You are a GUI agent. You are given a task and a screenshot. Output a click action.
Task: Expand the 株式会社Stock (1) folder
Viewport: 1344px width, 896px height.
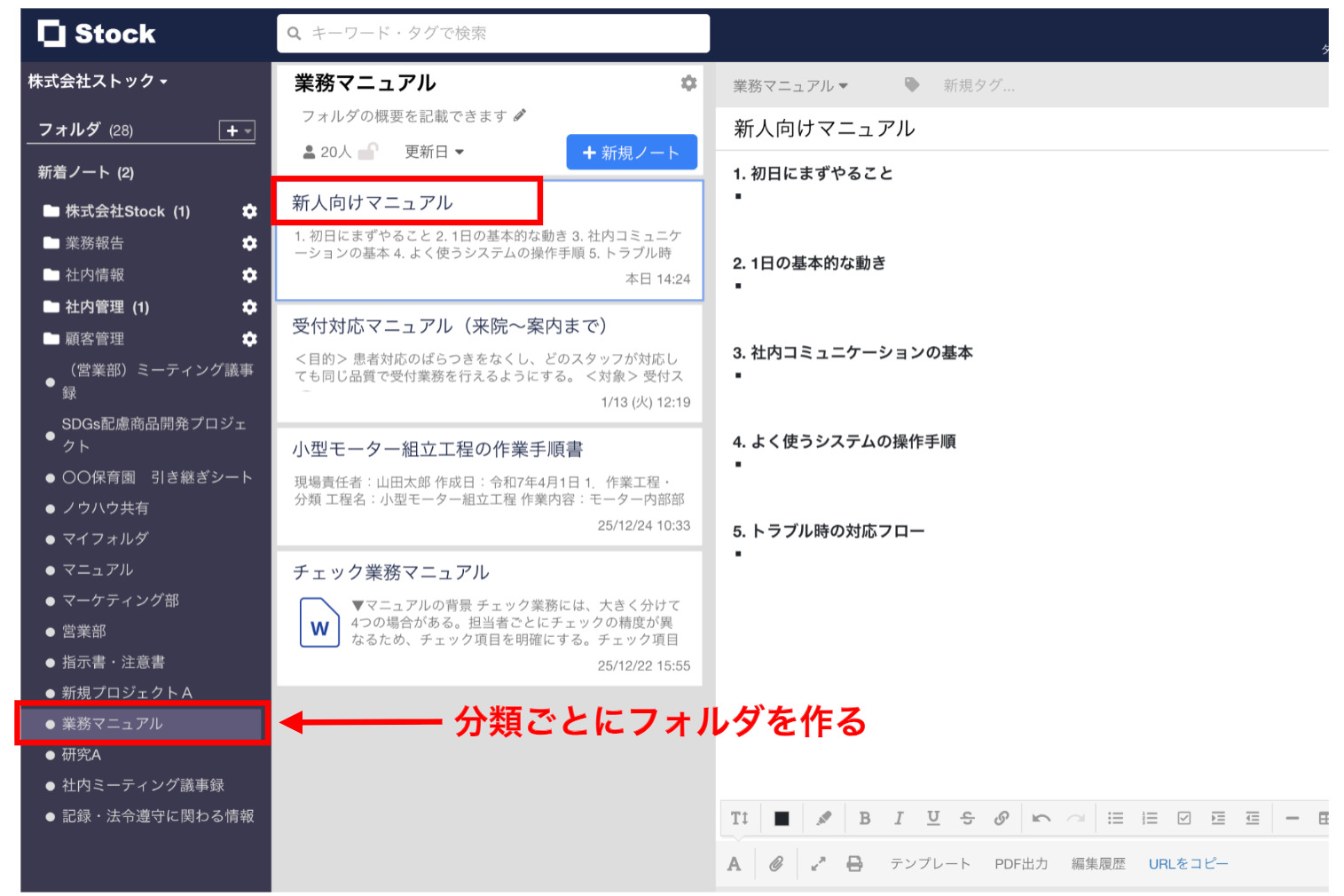[116, 211]
